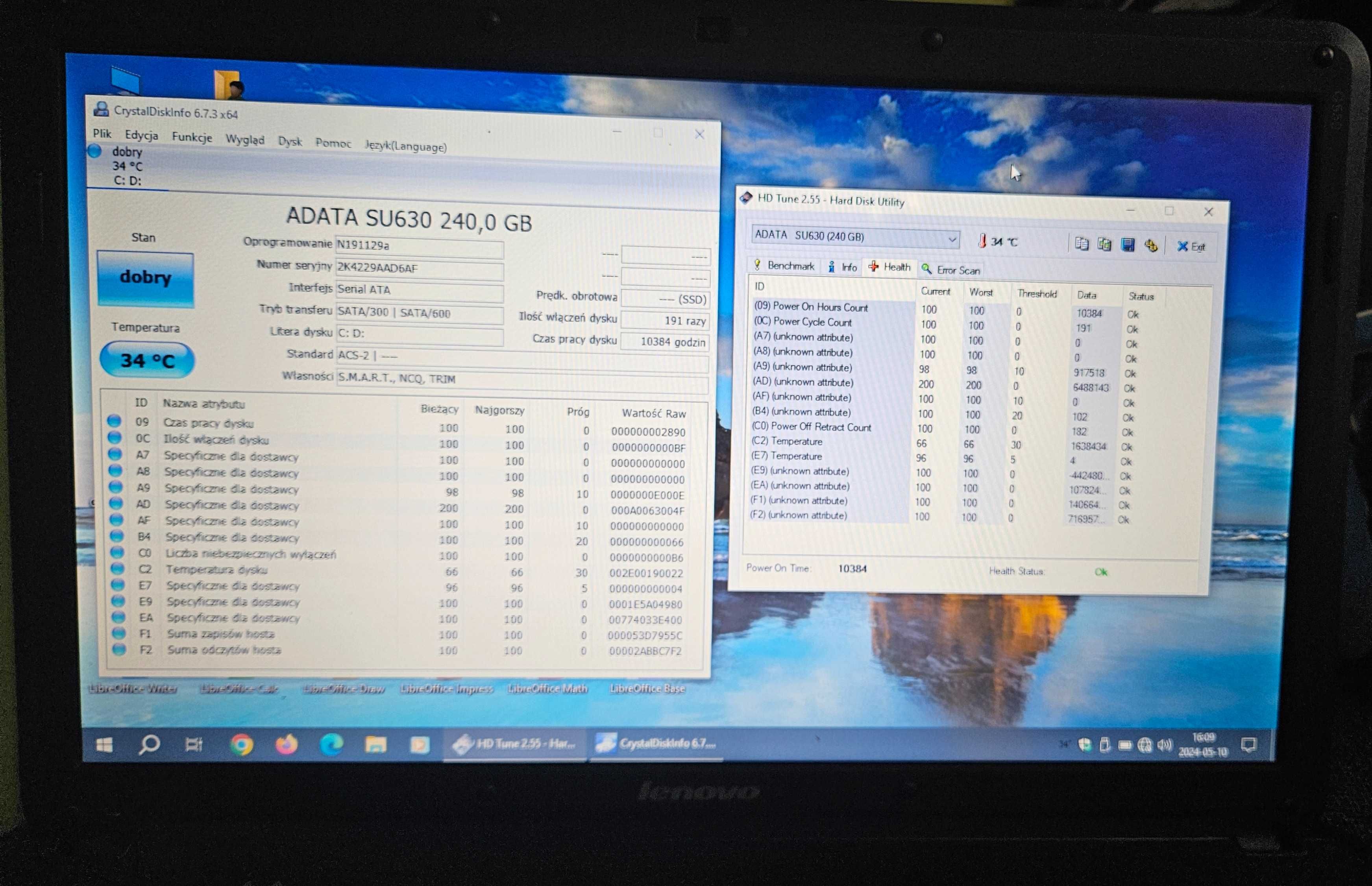Launch Microsoft Edge from taskbar

[331, 744]
